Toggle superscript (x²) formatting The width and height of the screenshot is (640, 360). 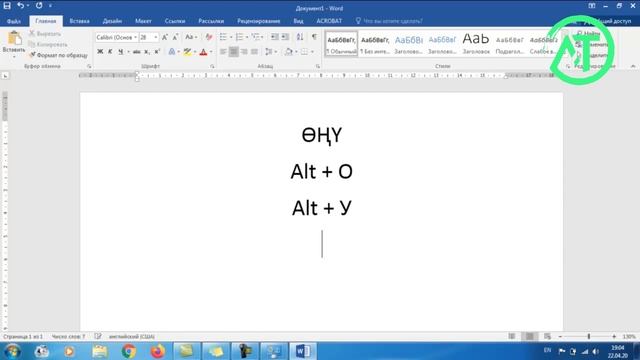click(157, 52)
